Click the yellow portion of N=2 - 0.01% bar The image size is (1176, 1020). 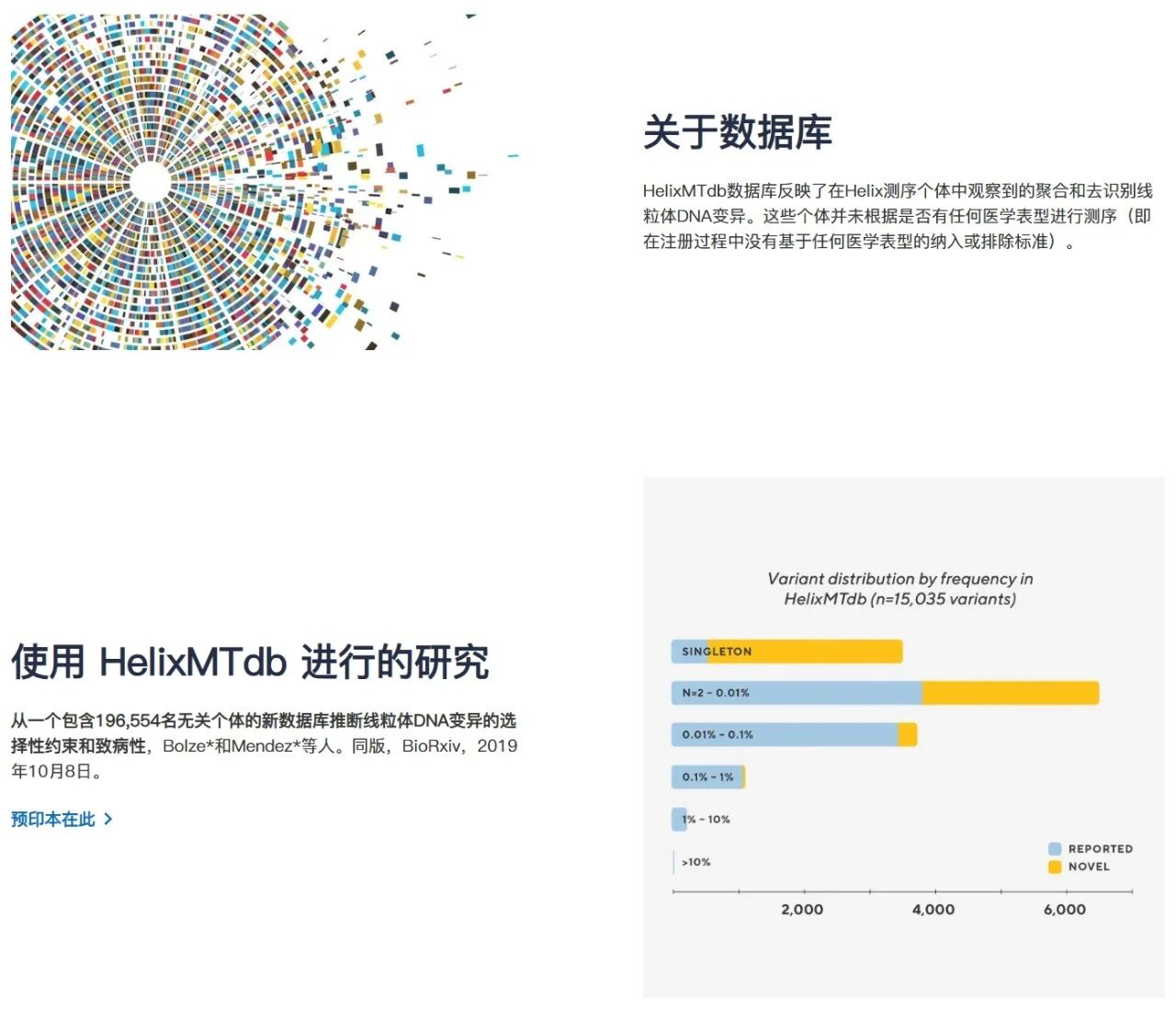click(x=1011, y=693)
